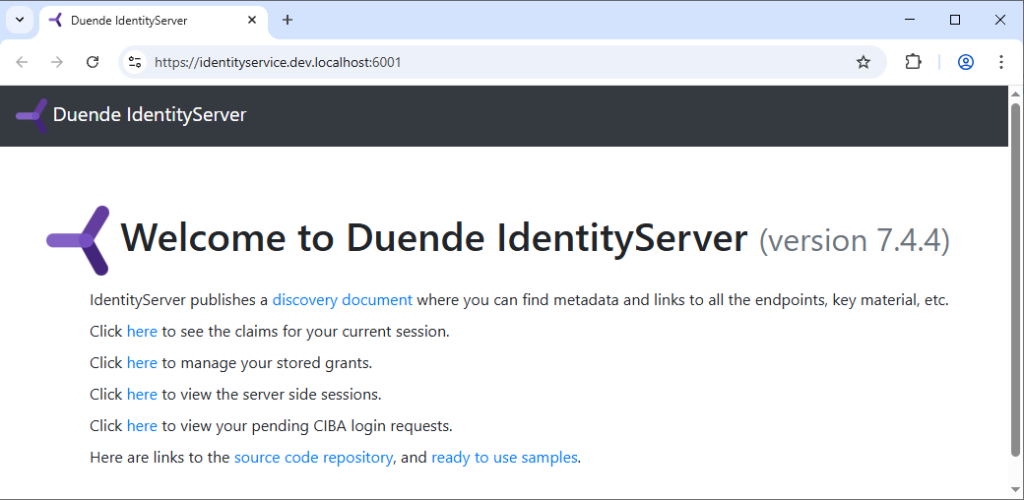The height and width of the screenshot is (500, 1024).
Task: Click the browser back arrow
Action: pos(22,62)
